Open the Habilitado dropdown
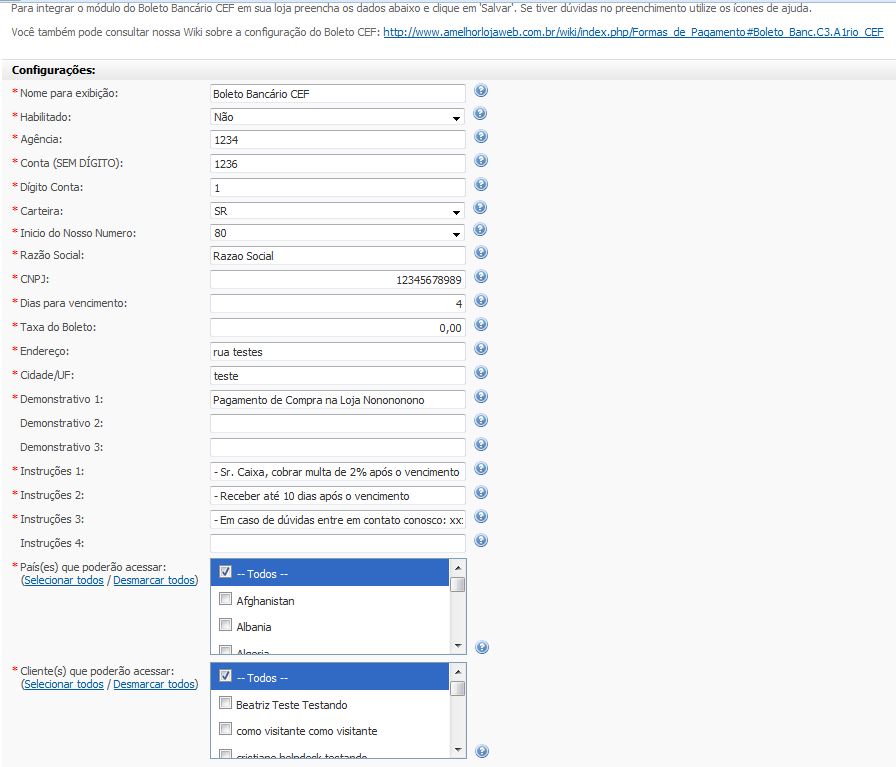Viewport: 896px width, 767px height. point(337,117)
